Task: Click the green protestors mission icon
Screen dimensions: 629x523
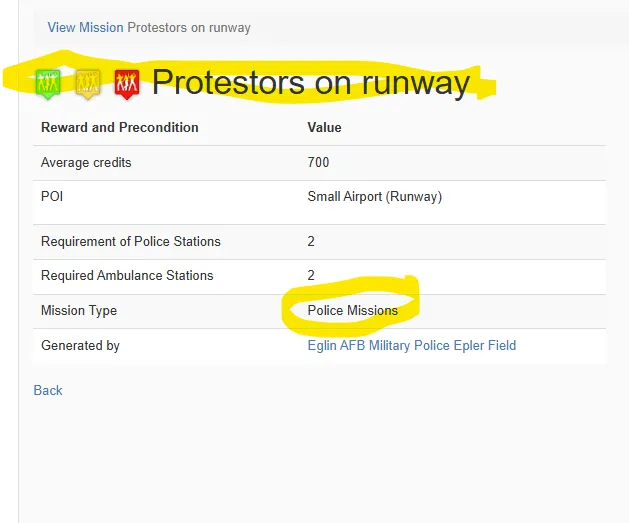Action: coord(48,84)
